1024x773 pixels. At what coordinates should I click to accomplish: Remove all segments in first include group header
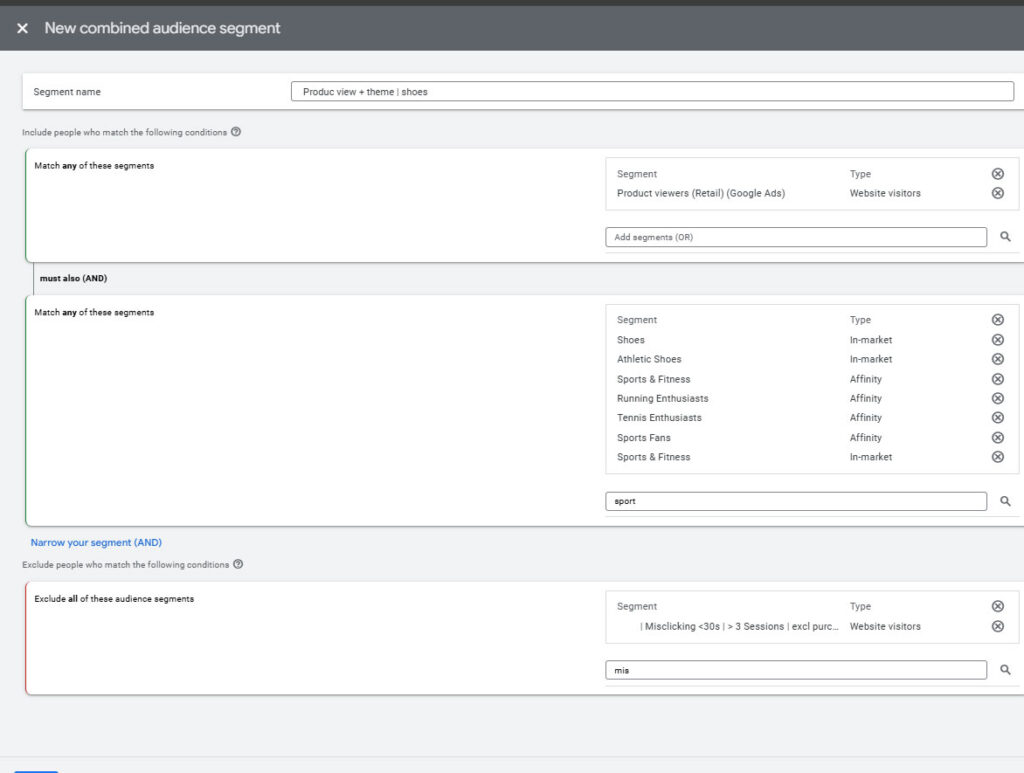click(997, 174)
